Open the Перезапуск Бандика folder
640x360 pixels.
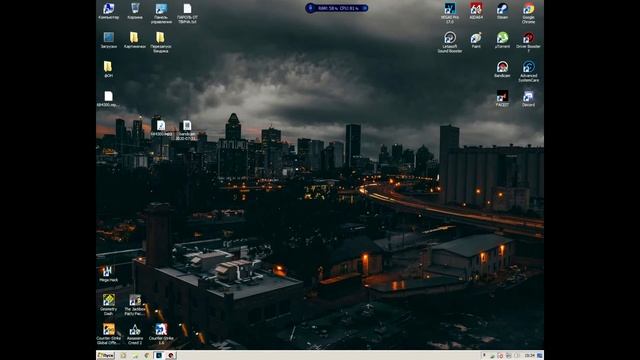pyautogui.click(x=161, y=42)
